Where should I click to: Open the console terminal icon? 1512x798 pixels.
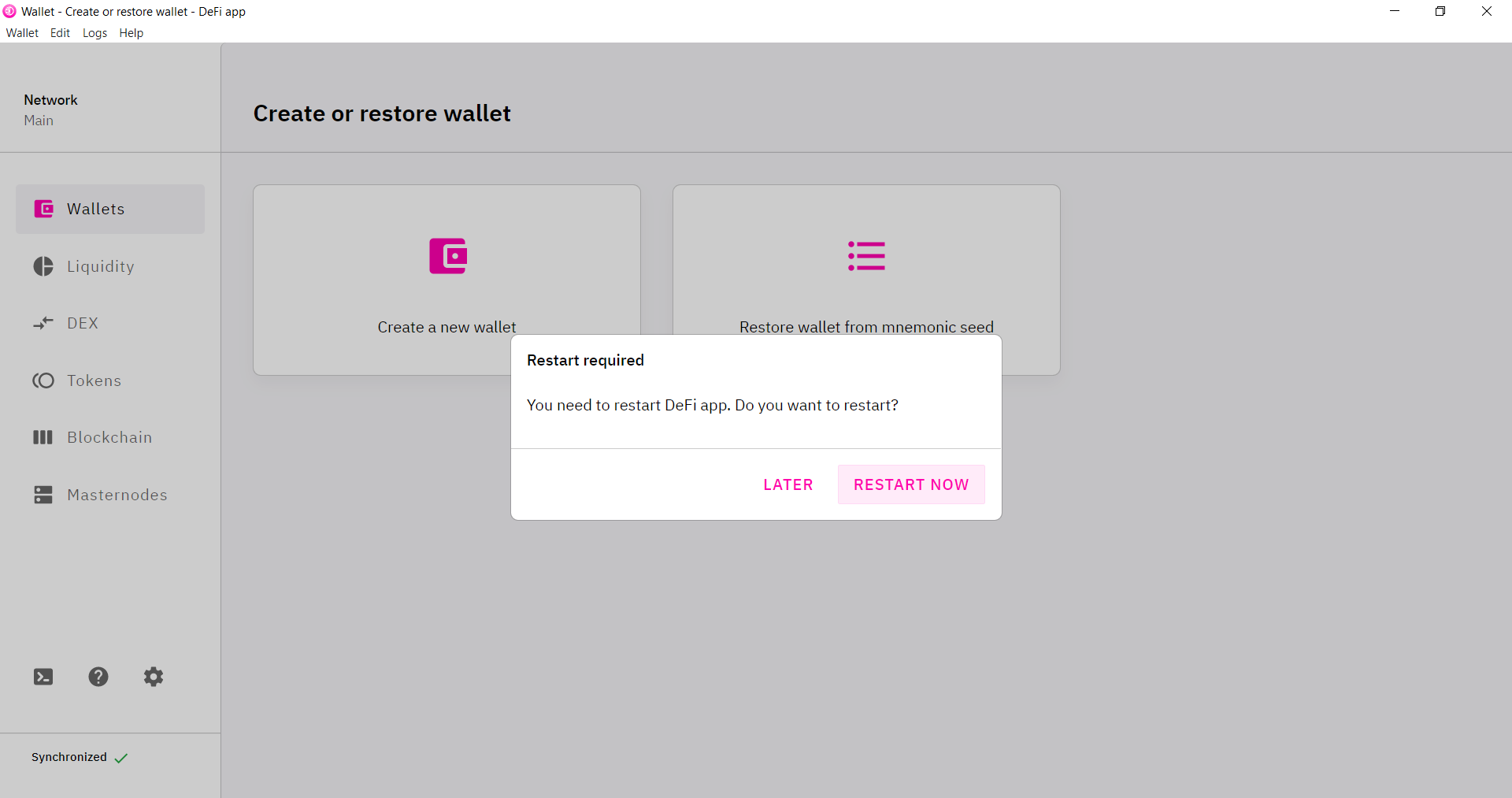tap(43, 677)
